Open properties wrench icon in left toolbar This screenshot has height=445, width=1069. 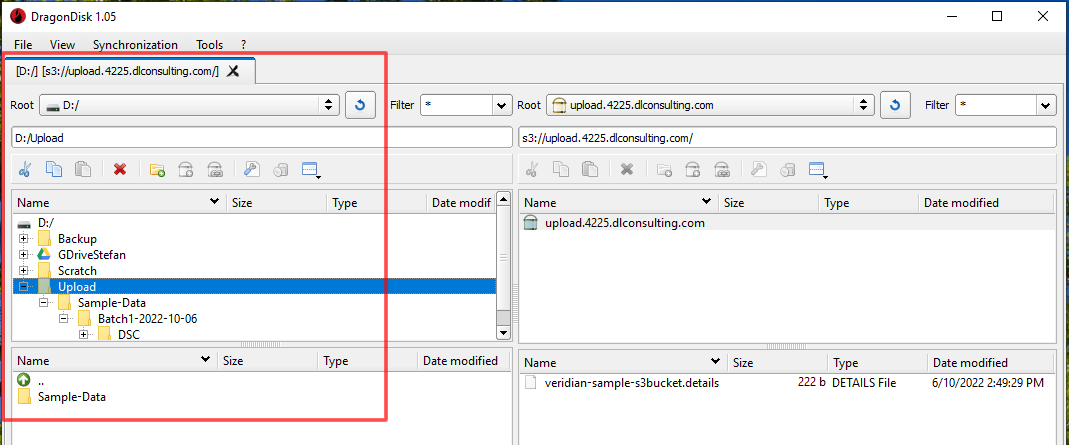[252, 169]
